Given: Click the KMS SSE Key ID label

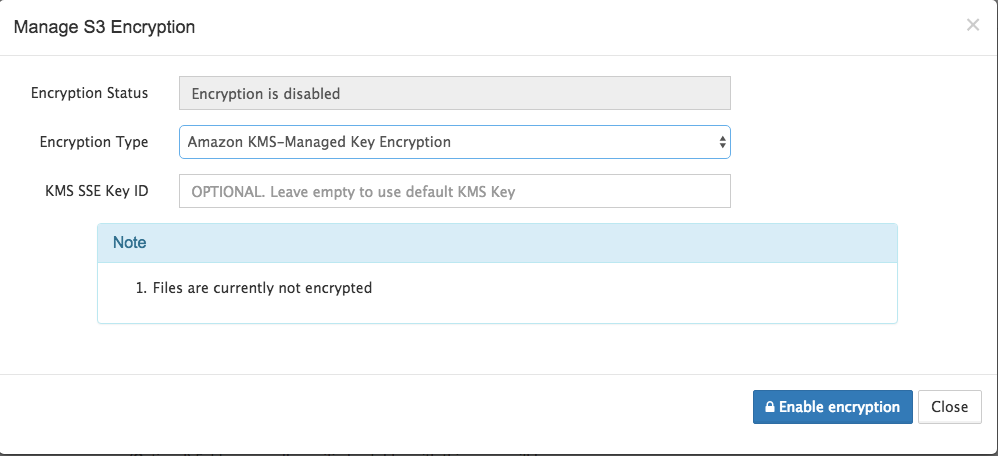Looking at the screenshot, I should pos(97,190).
